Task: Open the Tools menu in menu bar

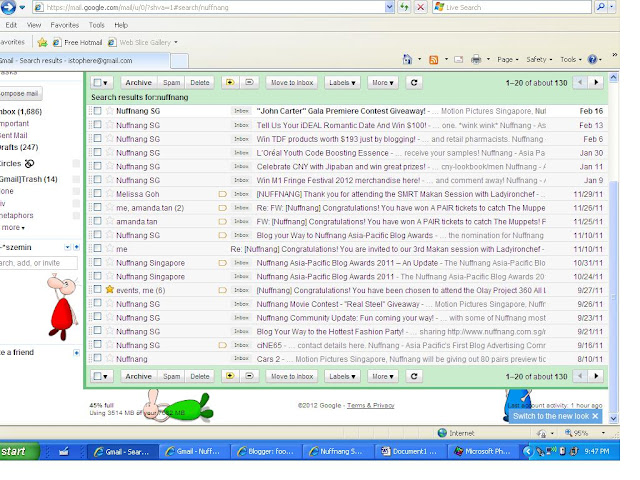Action: [97, 25]
